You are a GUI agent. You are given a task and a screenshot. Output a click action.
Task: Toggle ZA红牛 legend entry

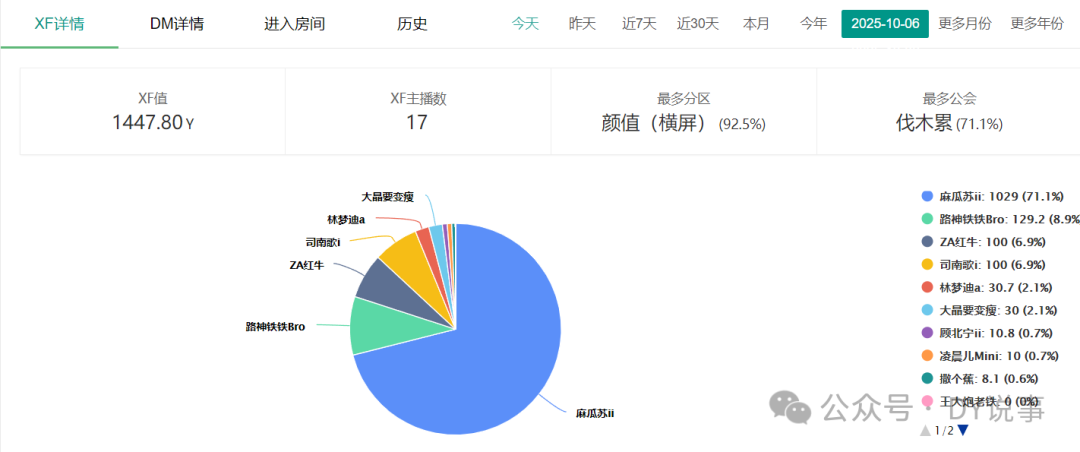[984, 242]
